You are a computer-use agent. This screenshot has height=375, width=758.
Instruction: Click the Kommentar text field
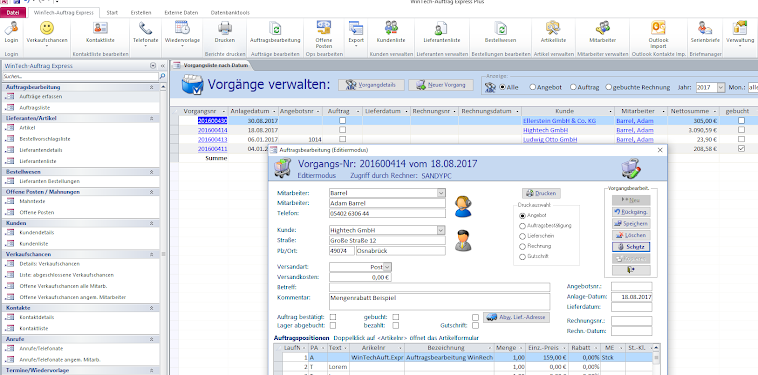(x=439, y=302)
